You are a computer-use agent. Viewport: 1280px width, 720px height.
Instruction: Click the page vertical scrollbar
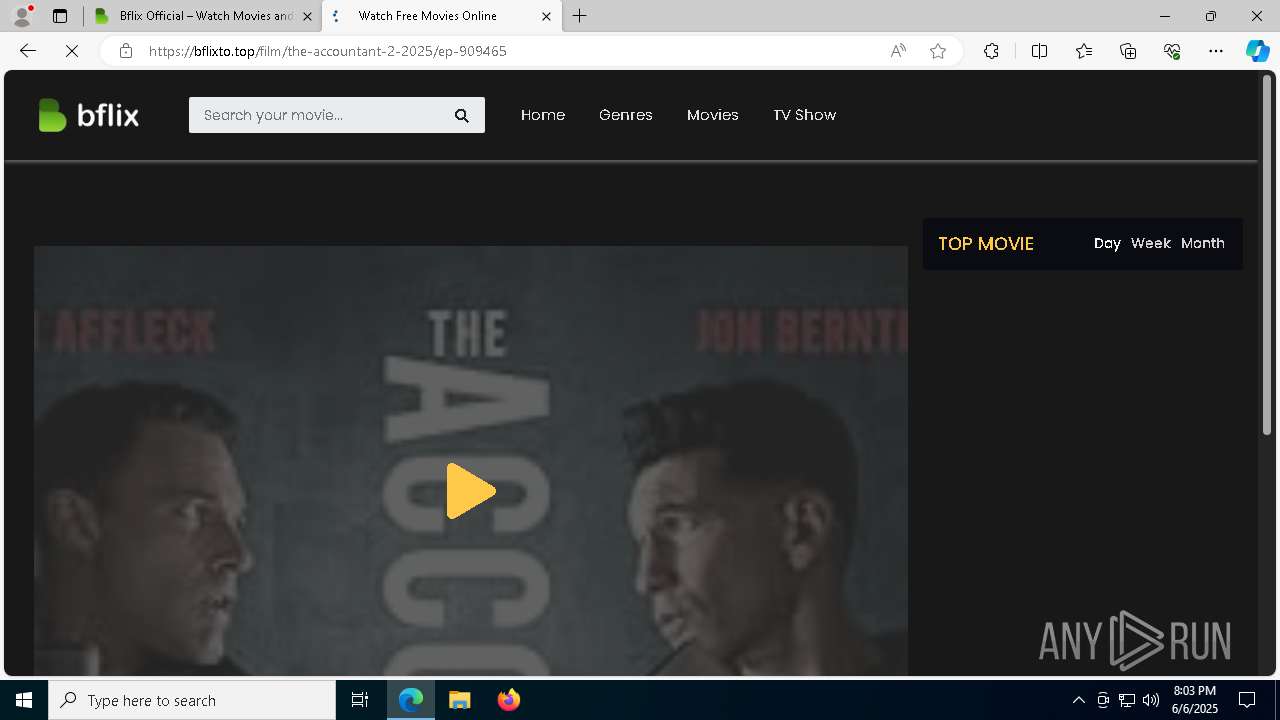pos(1266,255)
